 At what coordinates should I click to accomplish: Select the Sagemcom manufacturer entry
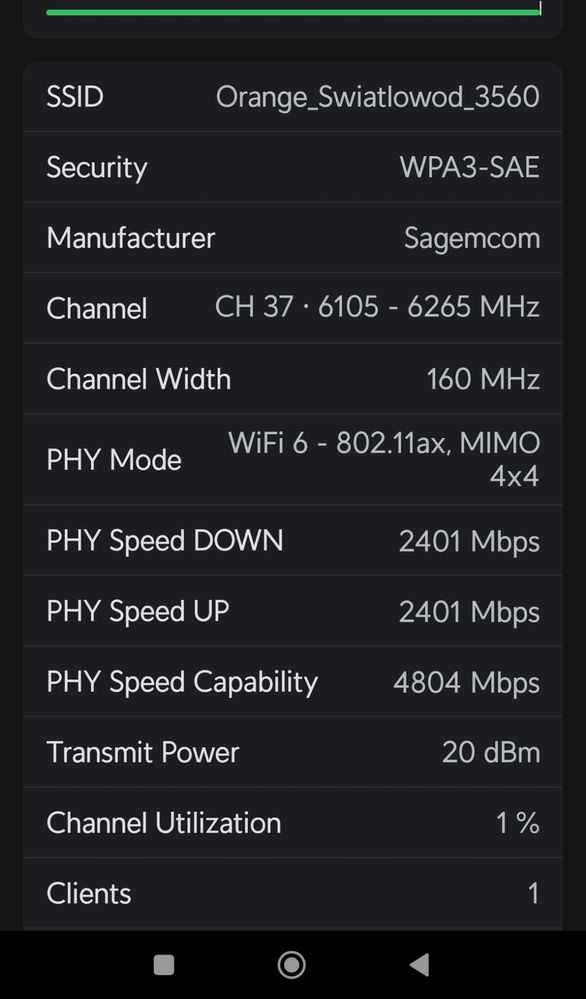pos(471,238)
